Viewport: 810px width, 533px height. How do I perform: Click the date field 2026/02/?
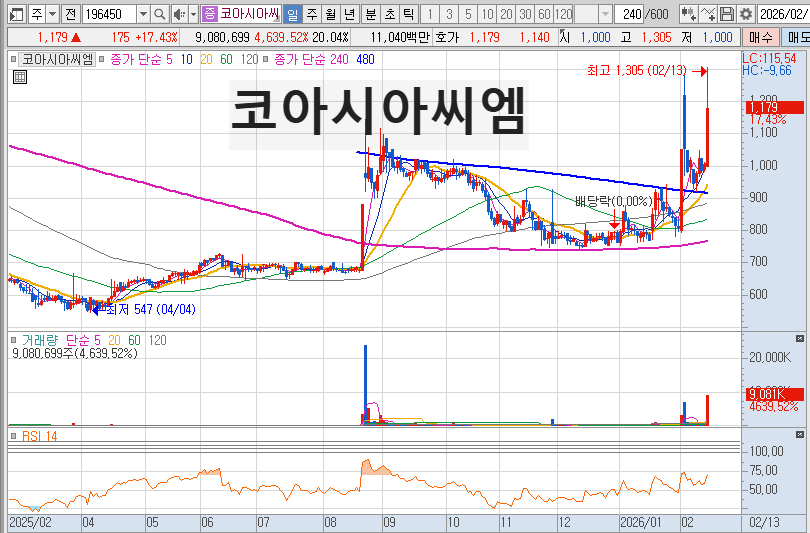[x=783, y=14]
